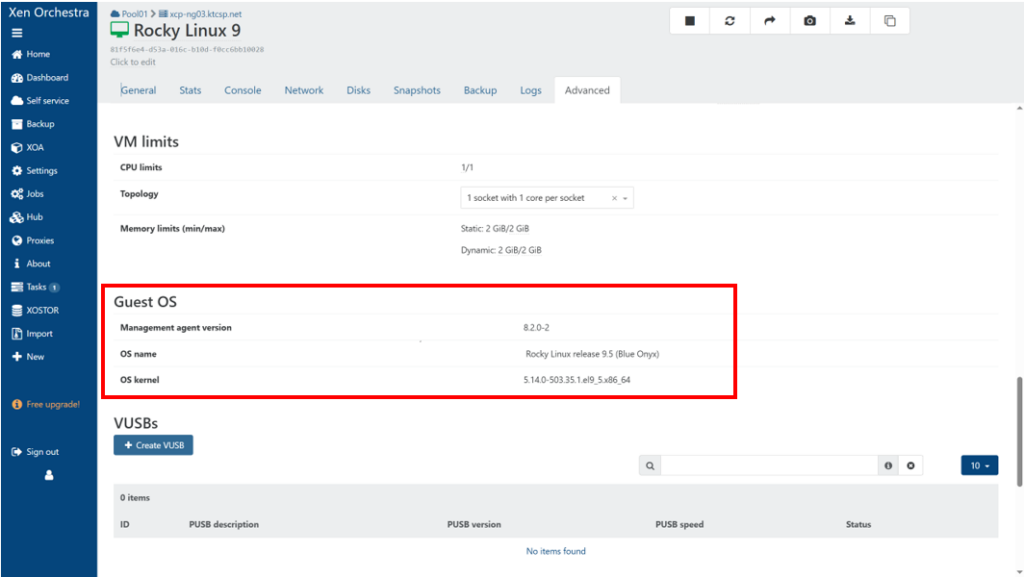This screenshot has width=1024, height=577.
Task: Click the user profile icon in sidebar
Action: pyautogui.click(x=48, y=476)
